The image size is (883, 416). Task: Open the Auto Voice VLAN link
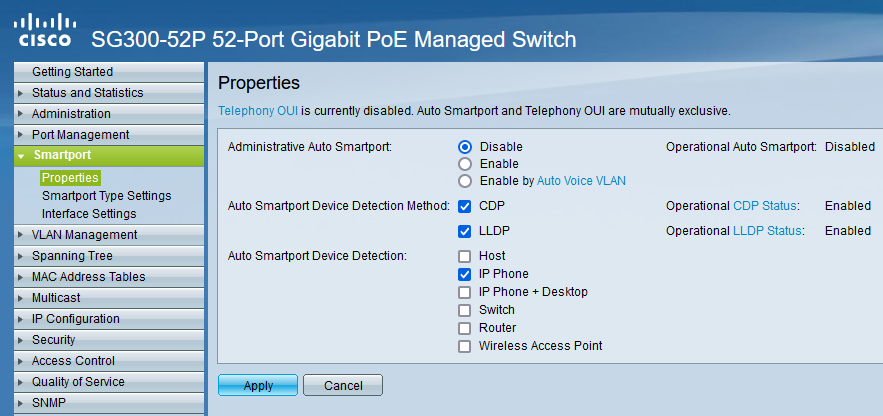click(x=581, y=181)
